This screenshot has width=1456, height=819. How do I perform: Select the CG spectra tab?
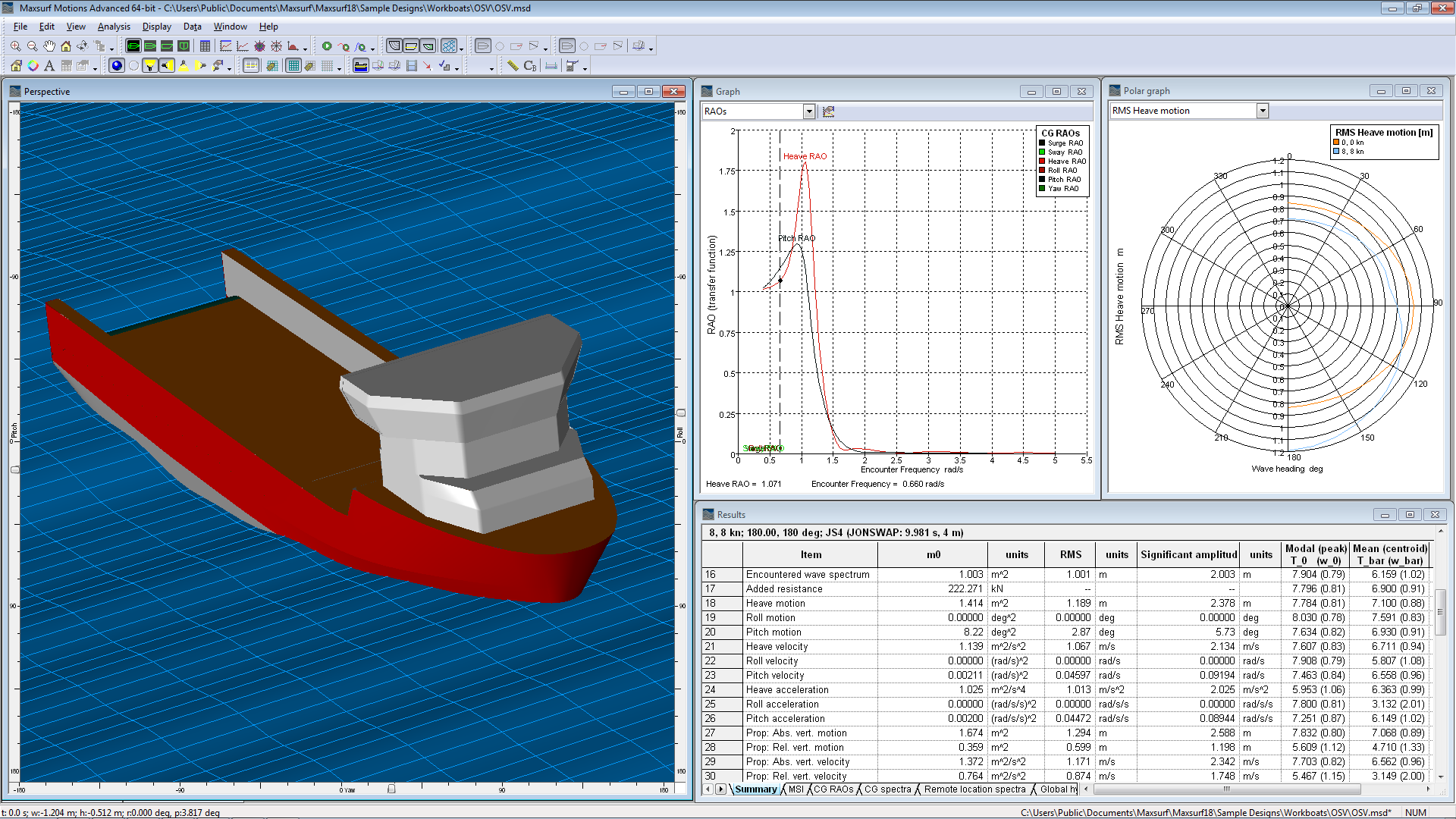coord(888,789)
